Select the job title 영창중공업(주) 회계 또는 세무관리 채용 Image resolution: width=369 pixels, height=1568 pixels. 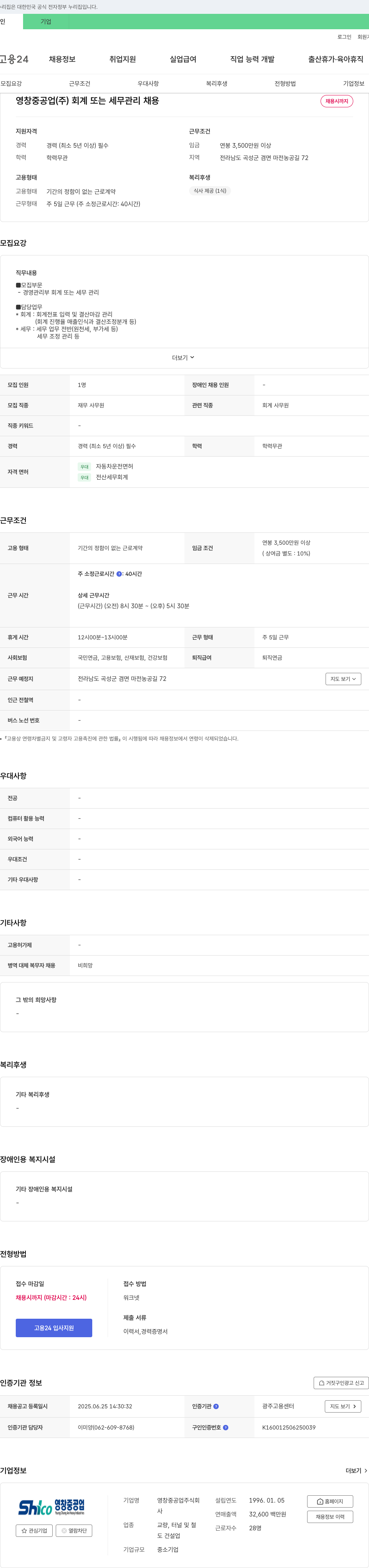tap(87, 101)
